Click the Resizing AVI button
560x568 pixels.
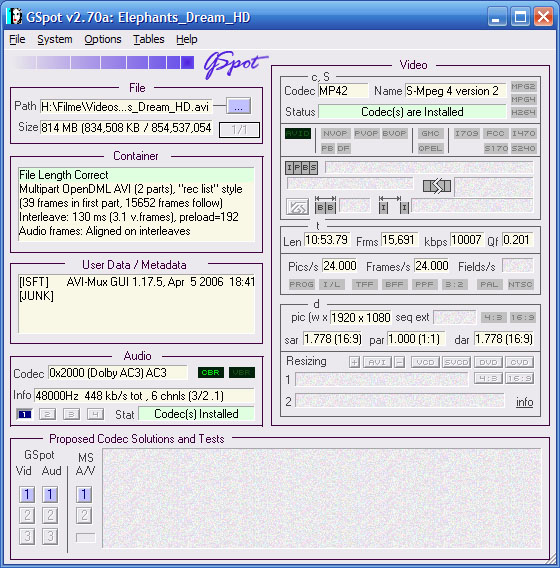pyautogui.click(x=377, y=362)
